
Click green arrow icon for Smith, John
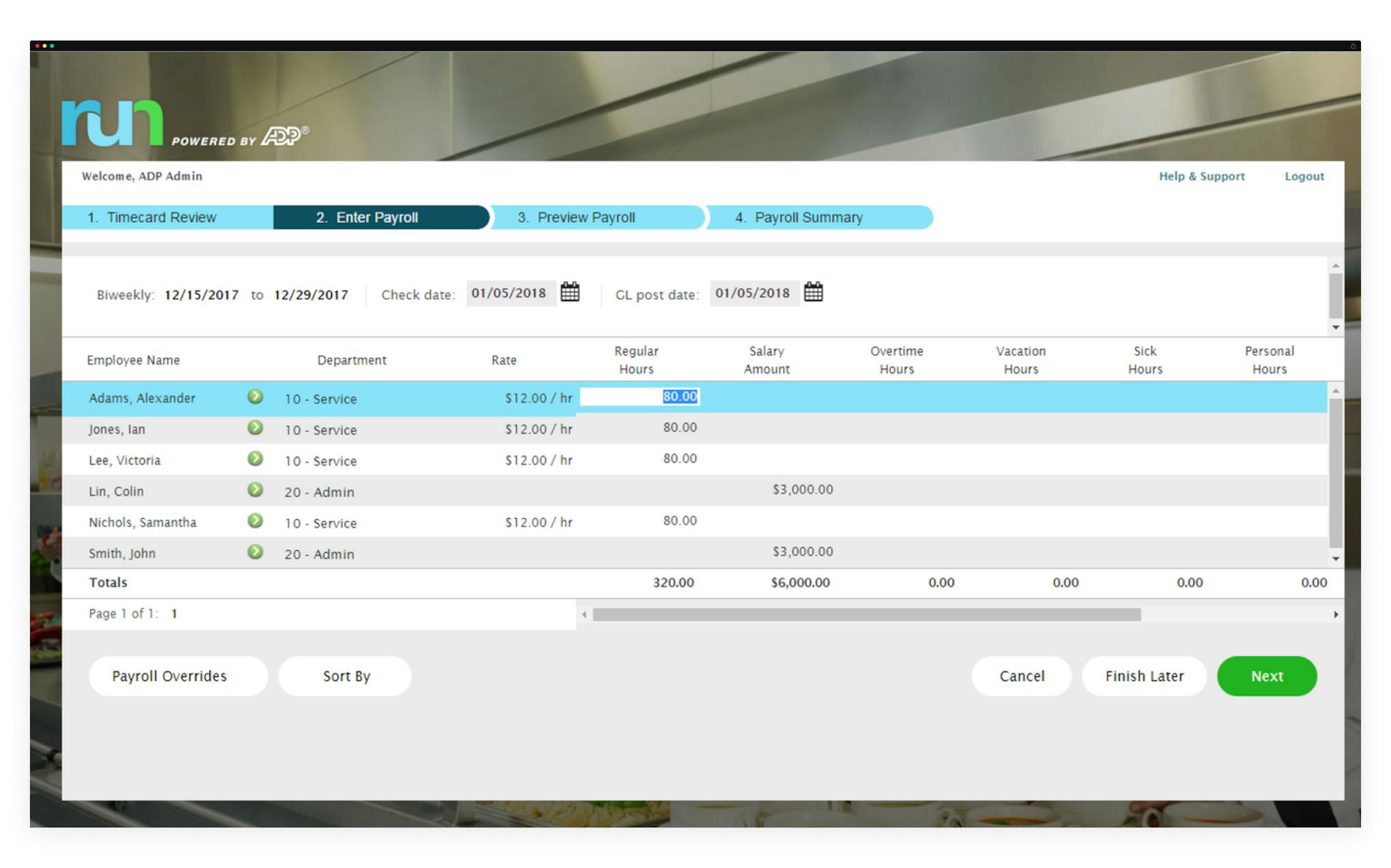tap(255, 552)
